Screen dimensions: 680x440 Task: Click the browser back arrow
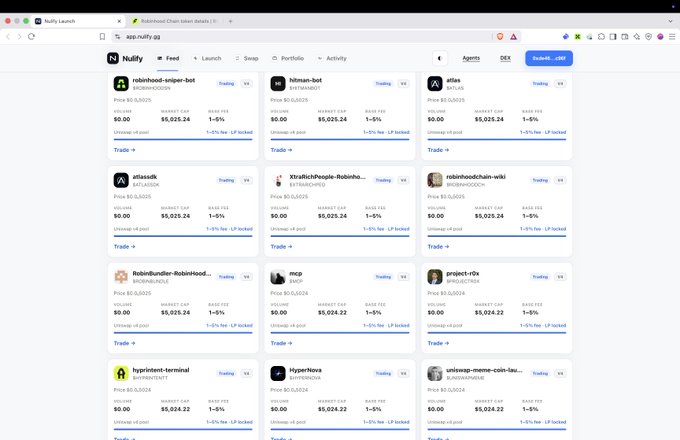point(8,36)
